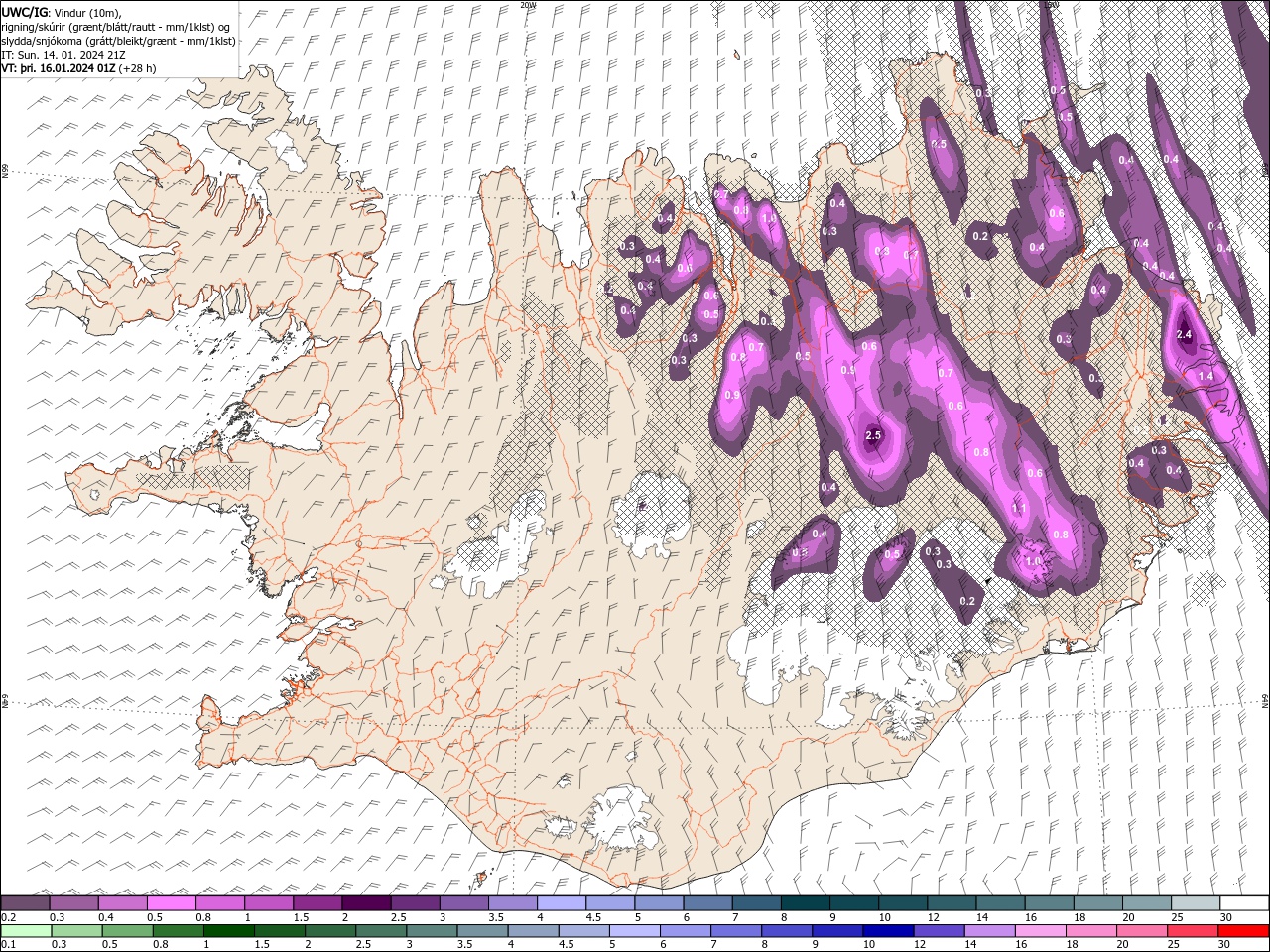Click the rain scale swatch between 7 and 8
Image resolution: width=1270 pixels, height=952 pixels.
[736, 931]
